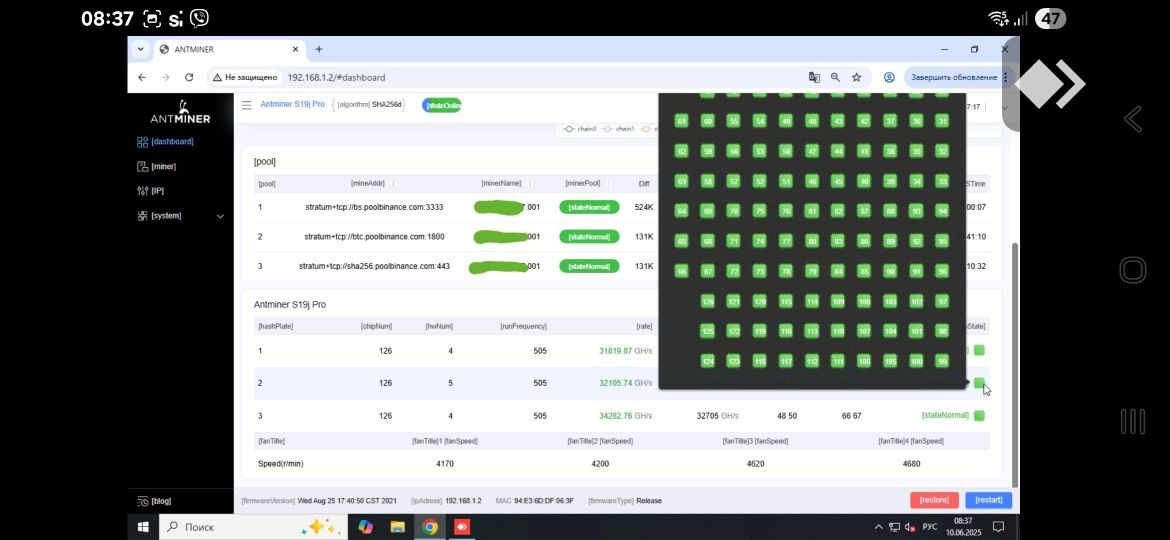The height and width of the screenshot is (540, 1170).
Task: Click the hash plate 2 state square icon
Action: point(979,383)
